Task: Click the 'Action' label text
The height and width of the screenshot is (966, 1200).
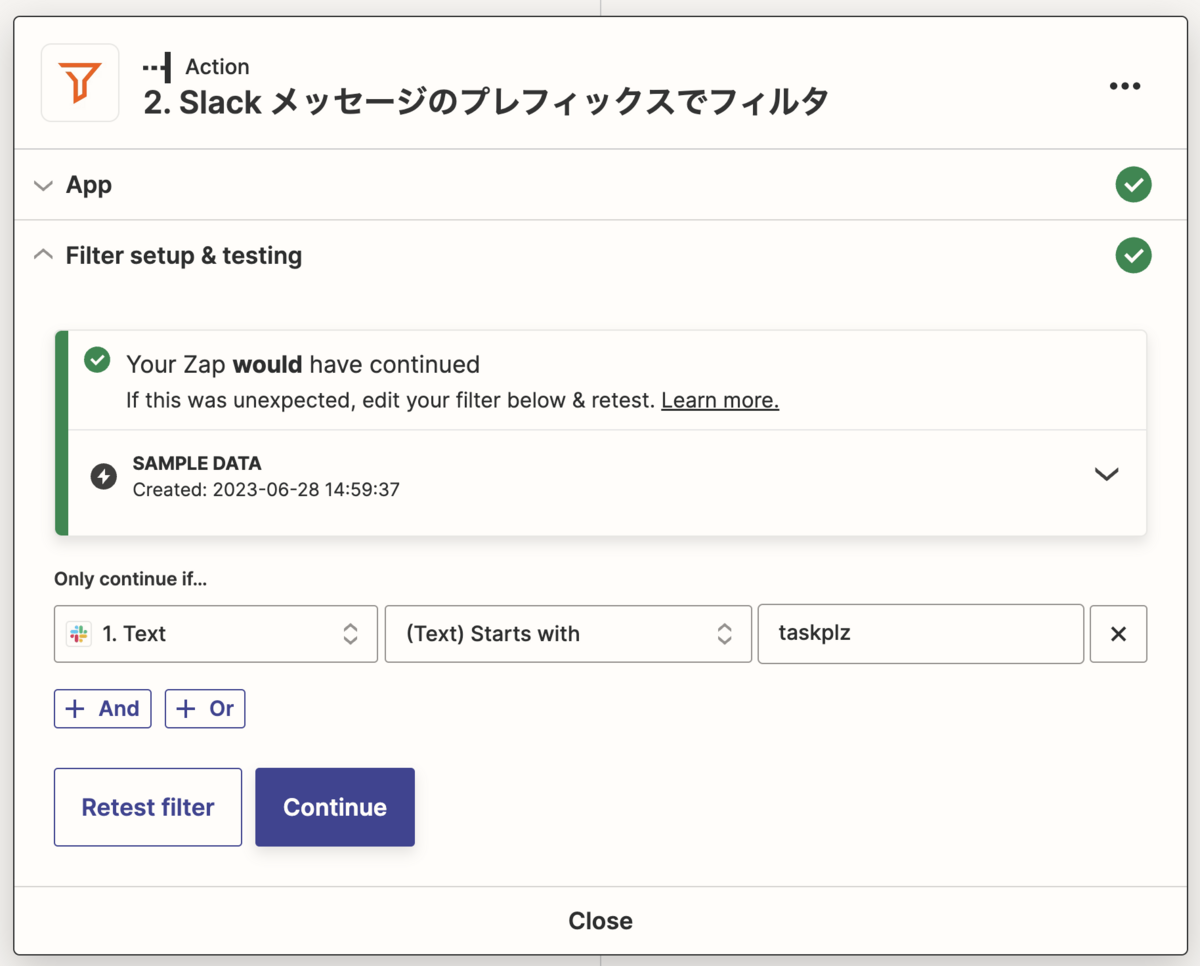Action: click(217, 67)
